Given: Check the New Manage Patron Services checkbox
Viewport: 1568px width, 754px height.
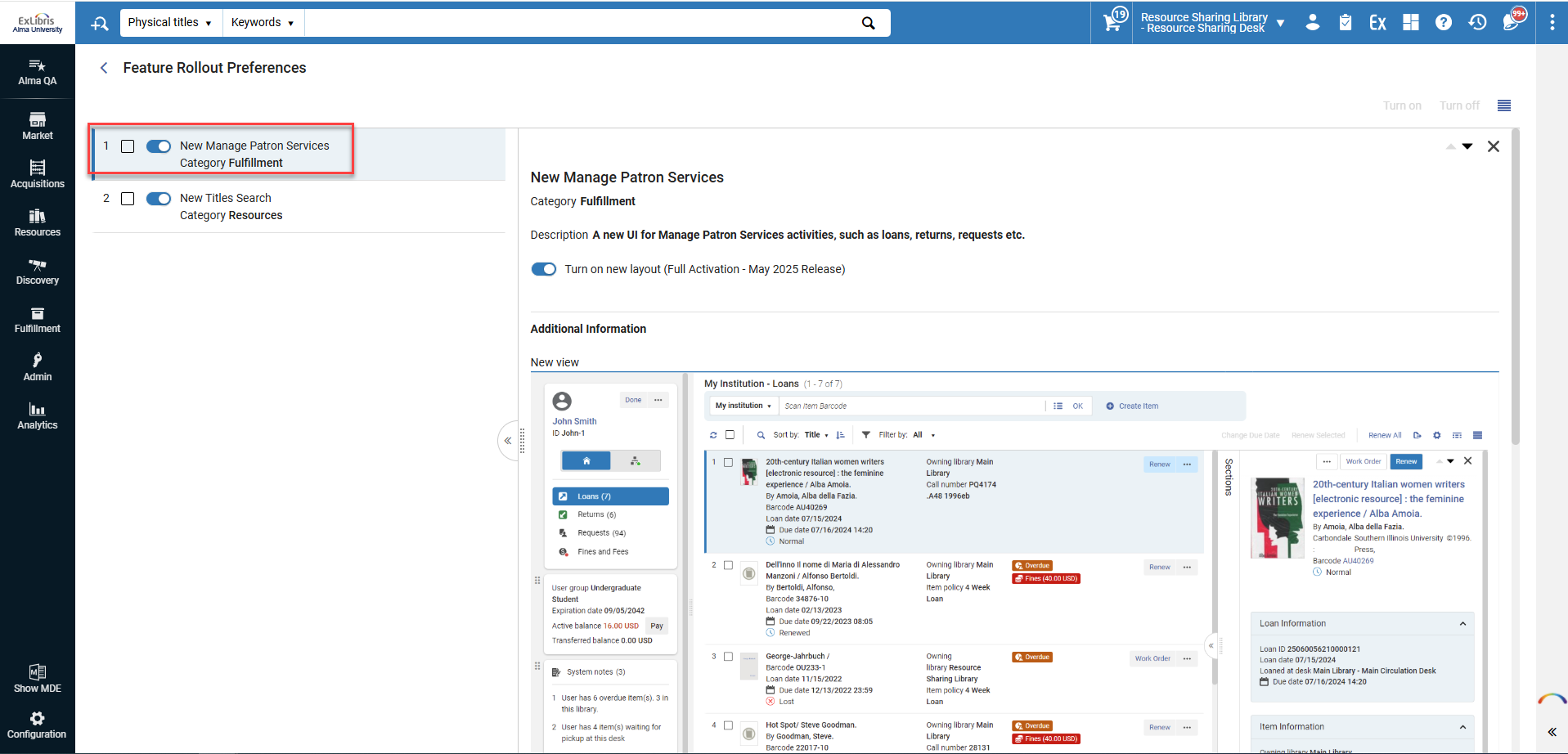Looking at the screenshot, I should (x=128, y=146).
